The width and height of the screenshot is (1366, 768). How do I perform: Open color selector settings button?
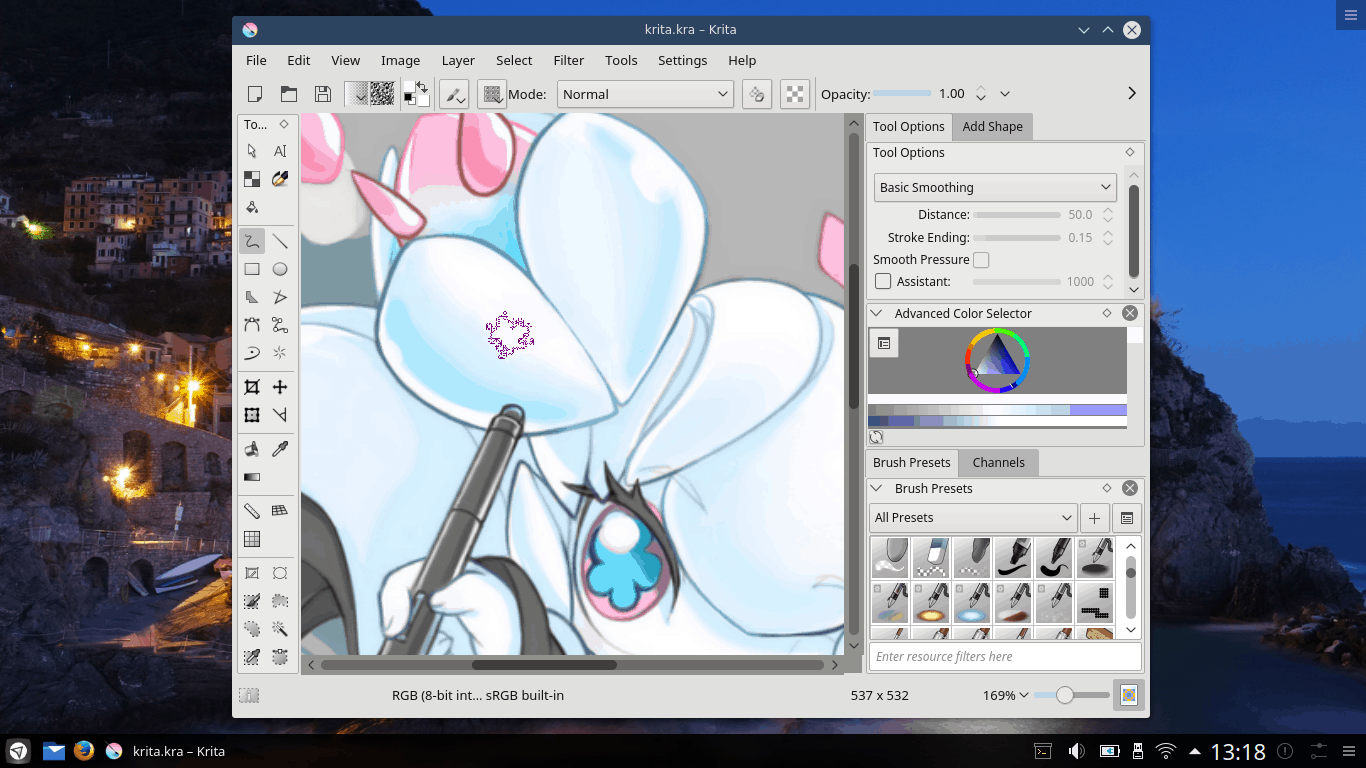point(884,343)
